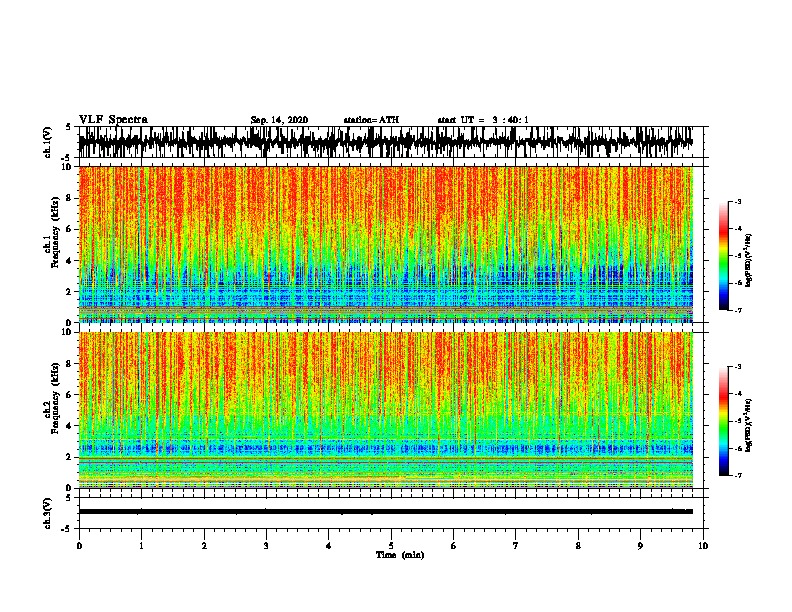Select the "ch.3(V)" axis label
Screen dimensions: 792x612
pyautogui.click(x=48, y=513)
